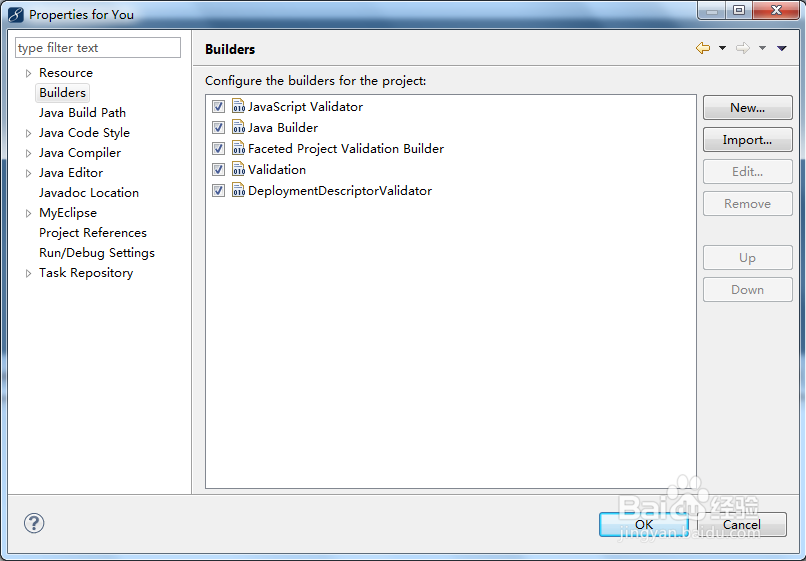Image resolution: width=806 pixels, height=561 pixels.
Task: Open the back history dropdown arrow
Action: click(x=722, y=48)
